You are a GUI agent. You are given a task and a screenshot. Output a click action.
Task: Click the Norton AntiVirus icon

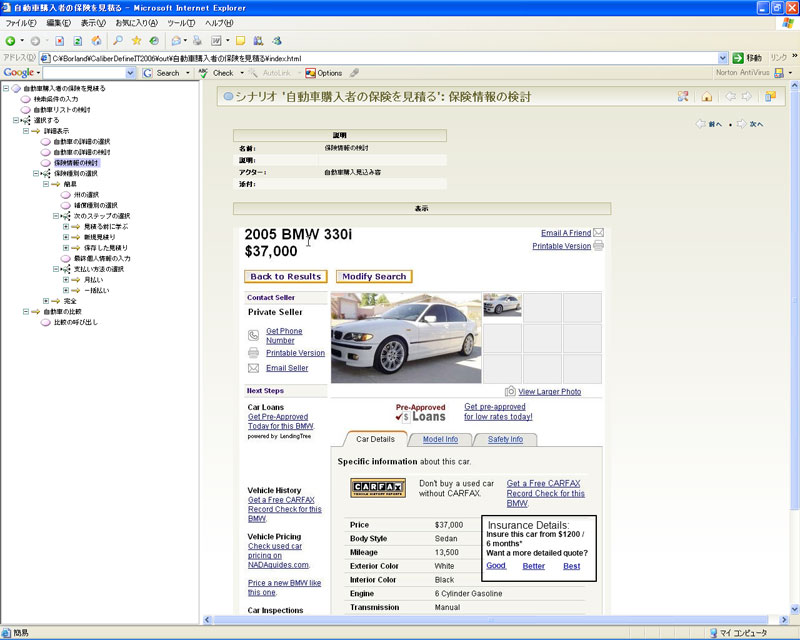[779, 73]
